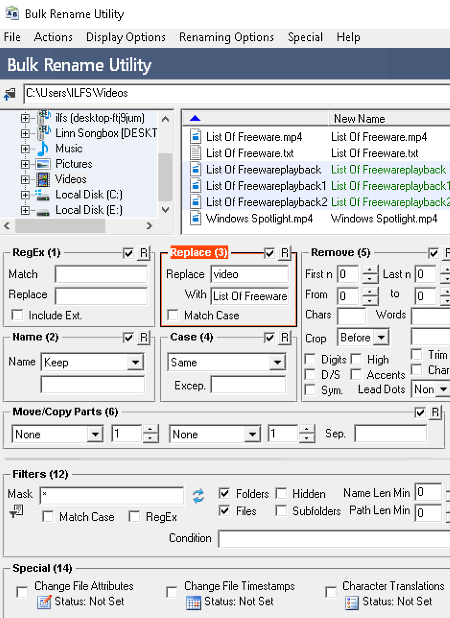Open the Change File Attributes status icon
This screenshot has width=450, height=618.
[x=44, y=602]
